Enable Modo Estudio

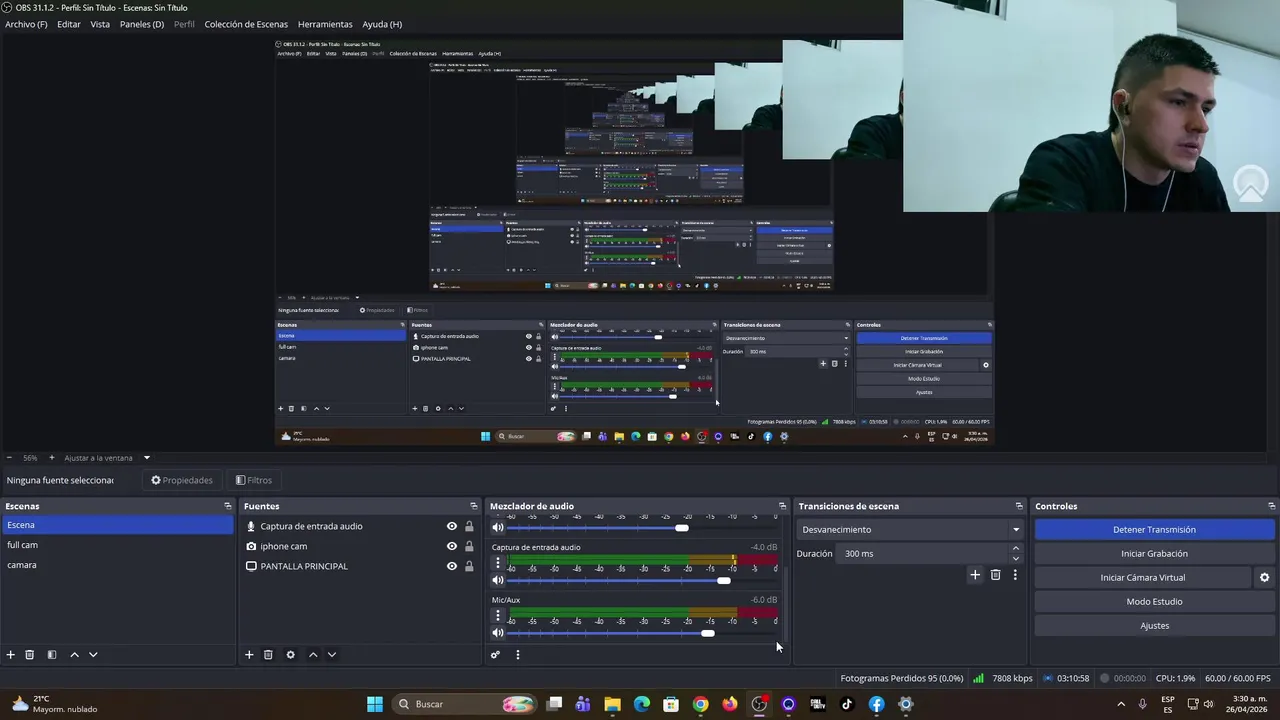(x=1154, y=602)
